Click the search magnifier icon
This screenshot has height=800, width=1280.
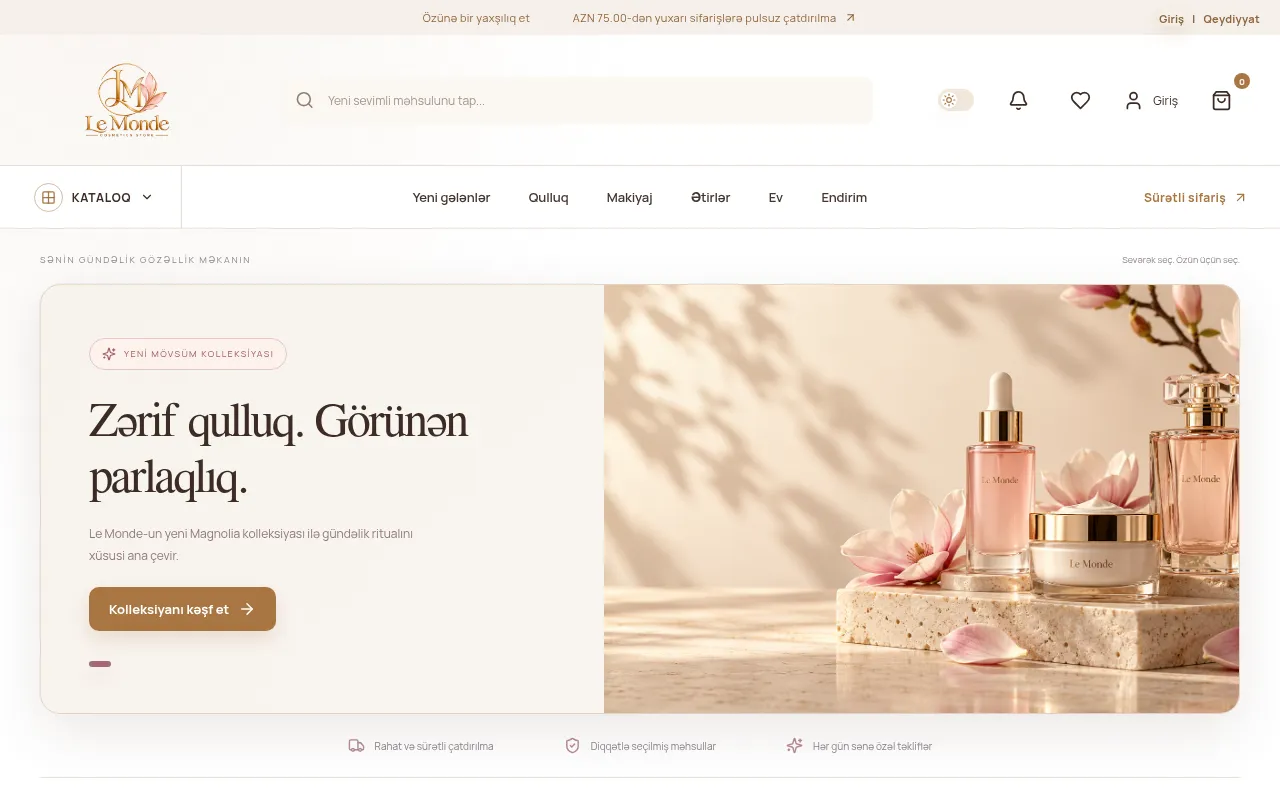(305, 100)
